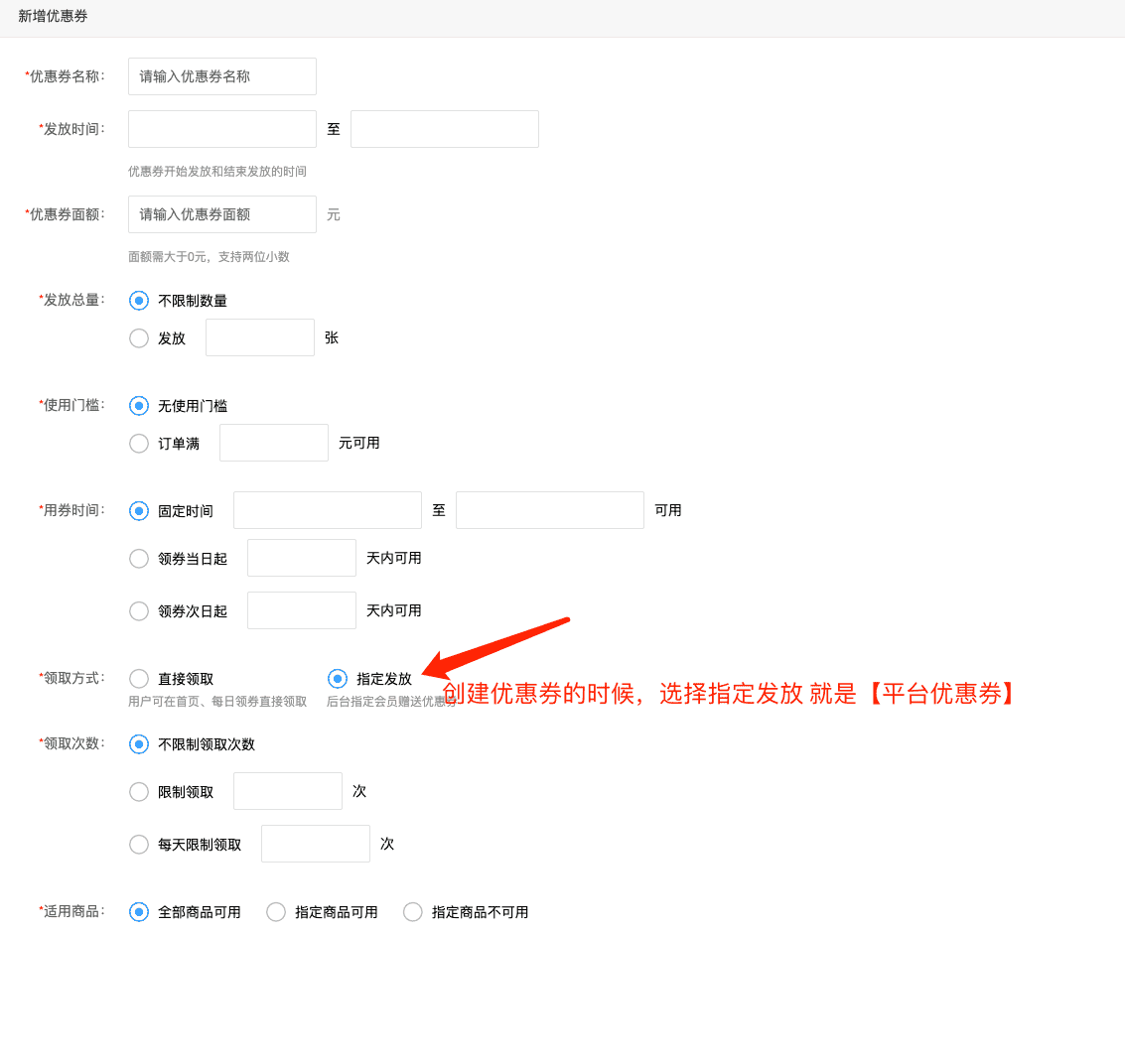Choose the 发放 quantity radio button
The height and width of the screenshot is (1064, 1125).
tap(139, 338)
